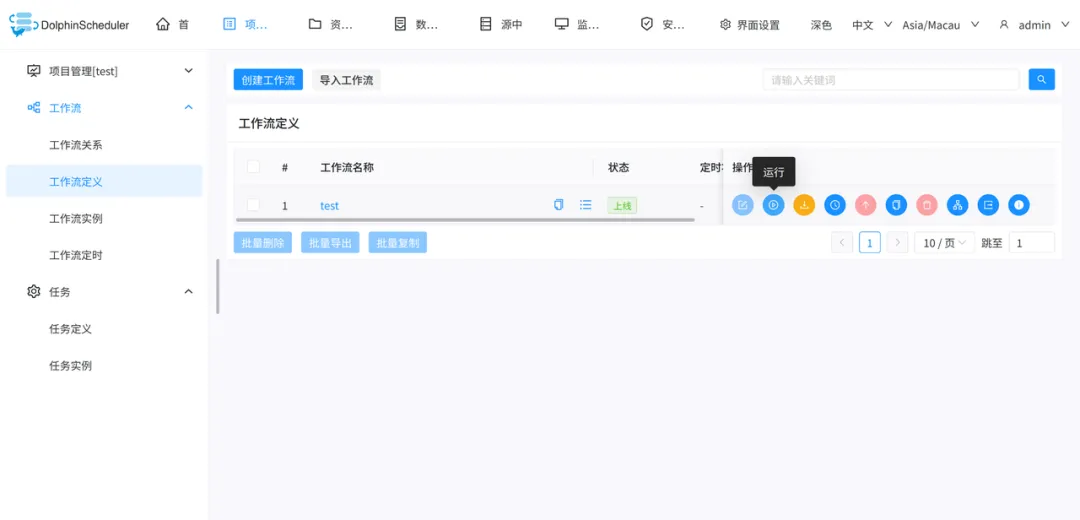1080x520 pixels.
Task: Click the gear icon next to 界面设置
Action: pyautogui.click(x=725, y=25)
